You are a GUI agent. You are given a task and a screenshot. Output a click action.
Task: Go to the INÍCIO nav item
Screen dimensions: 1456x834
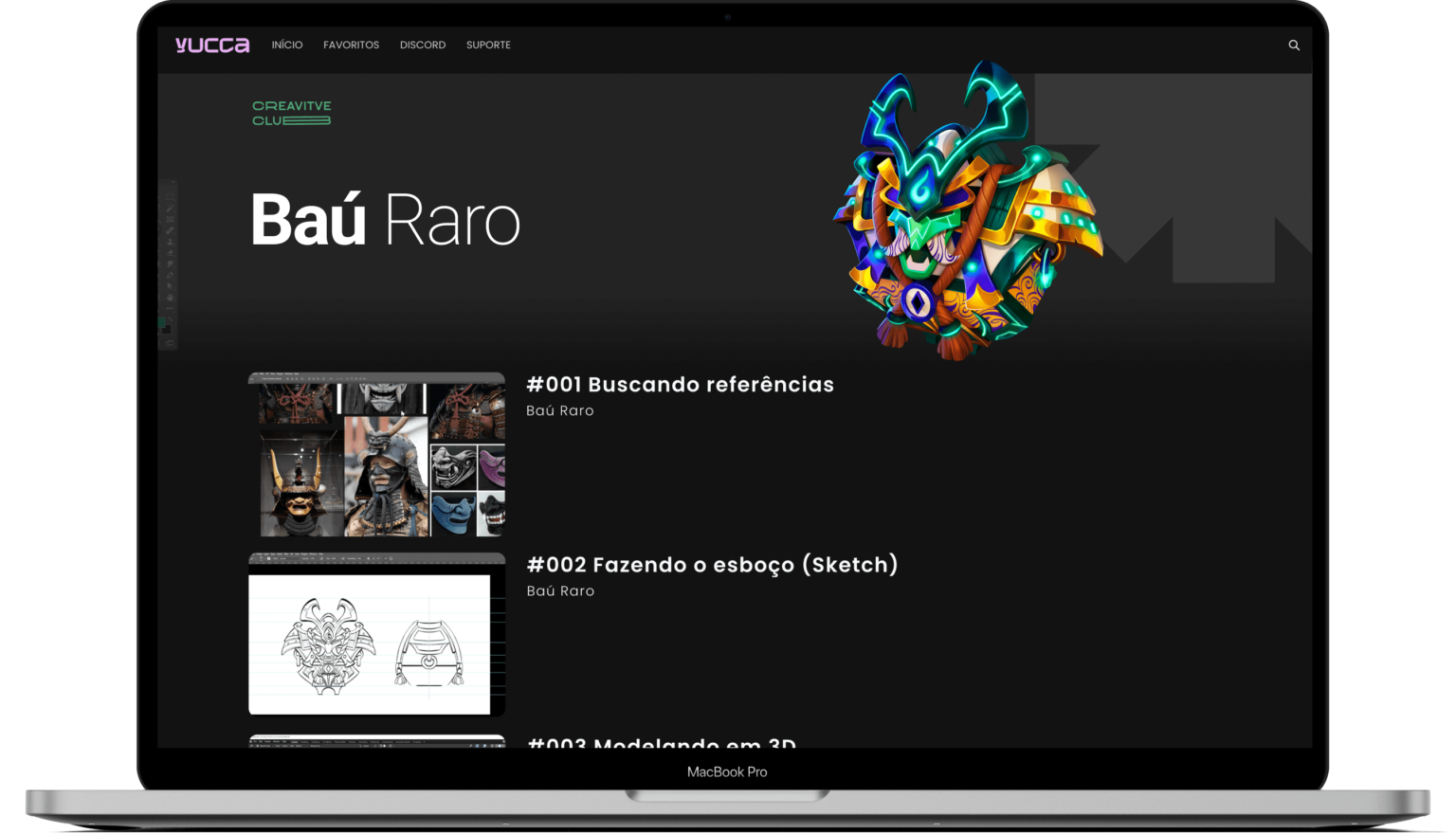(x=287, y=45)
